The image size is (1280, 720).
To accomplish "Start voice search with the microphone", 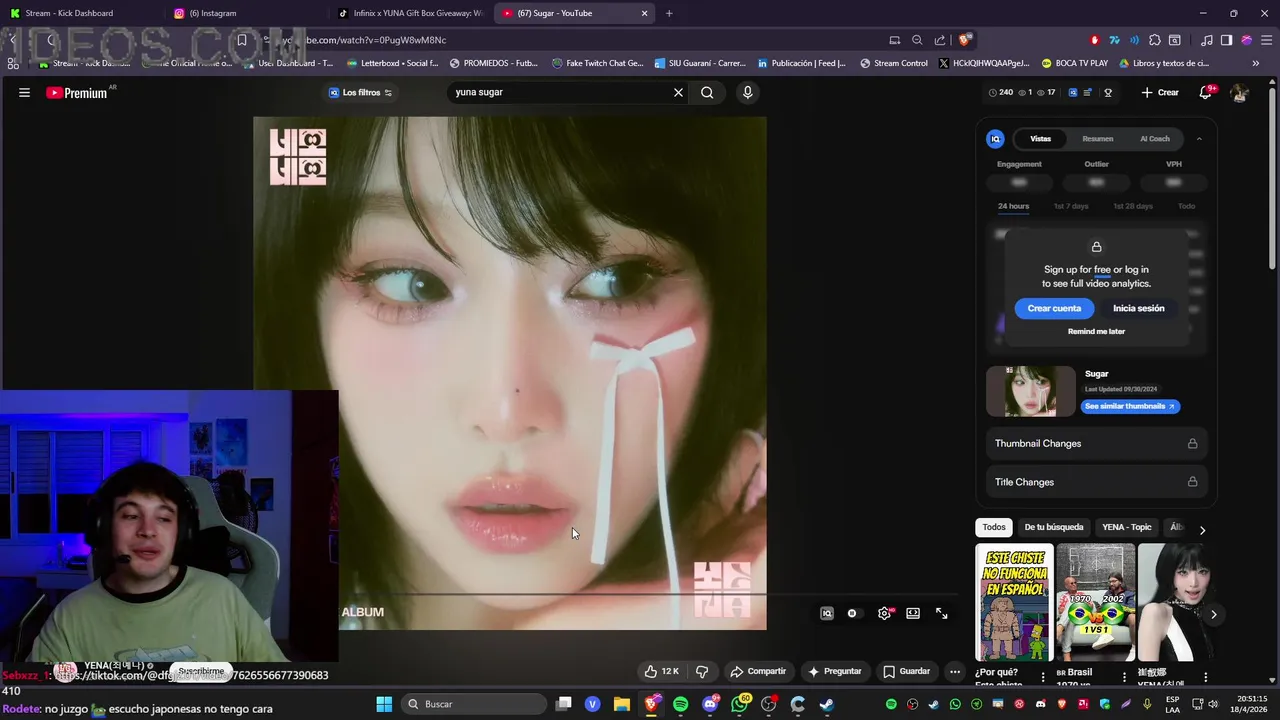I will pos(747,92).
